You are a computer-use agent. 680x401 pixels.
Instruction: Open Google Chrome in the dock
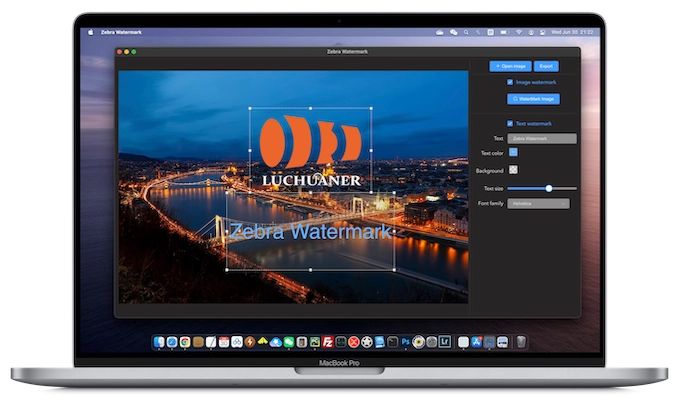(185, 342)
